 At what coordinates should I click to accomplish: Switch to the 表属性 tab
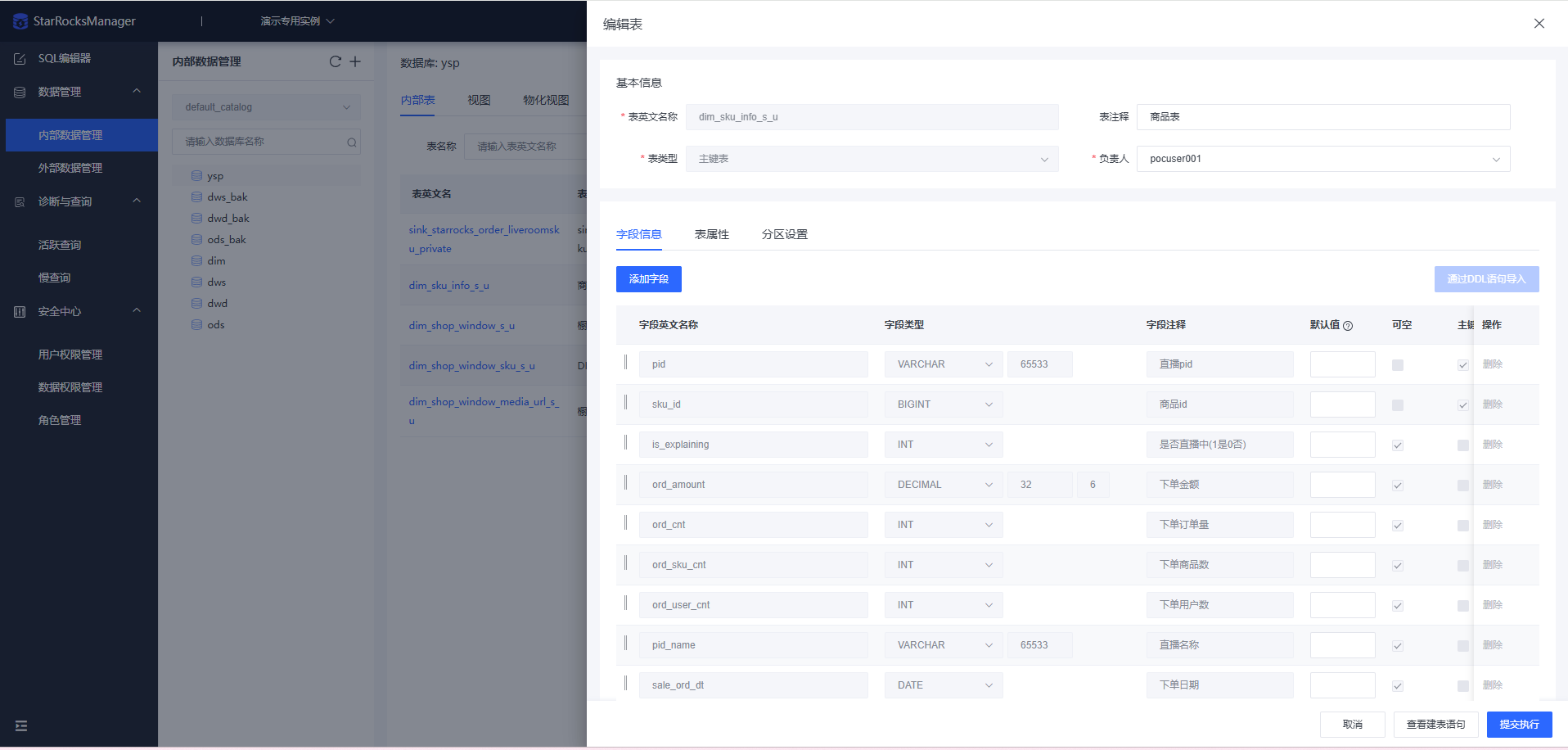[x=711, y=234]
